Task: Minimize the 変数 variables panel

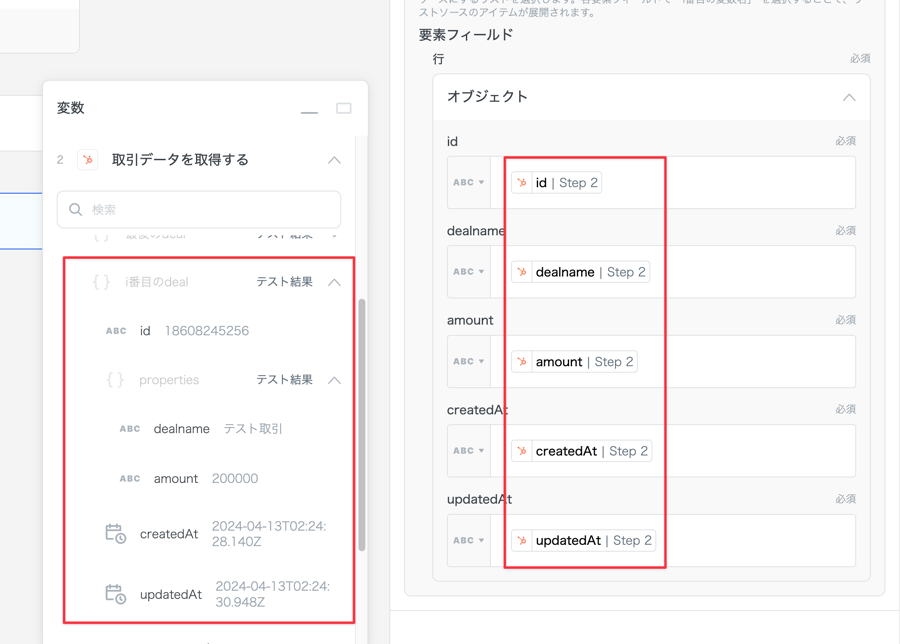Action: tap(309, 110)
